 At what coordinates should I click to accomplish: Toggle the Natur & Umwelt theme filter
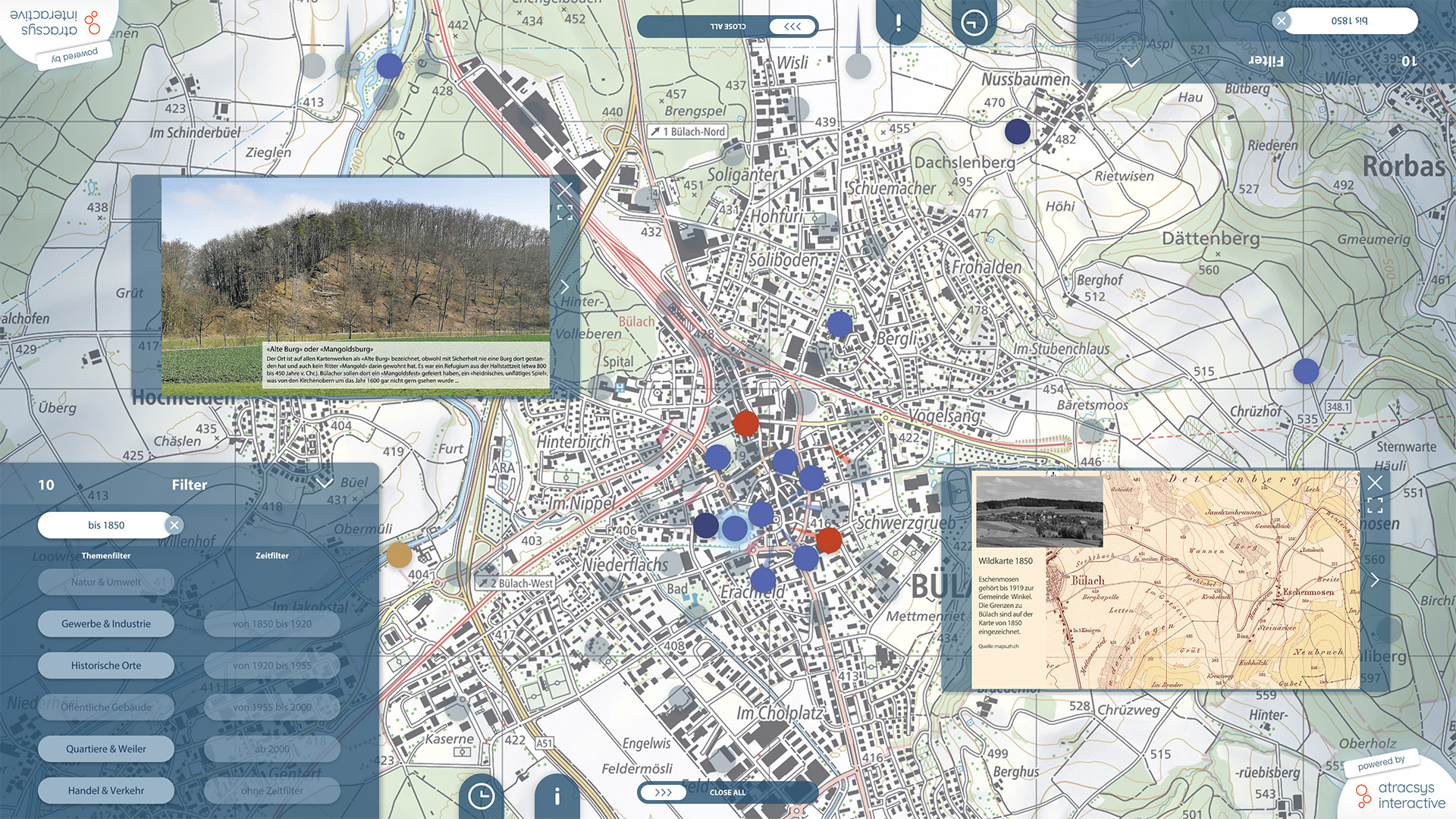point(106,582)
